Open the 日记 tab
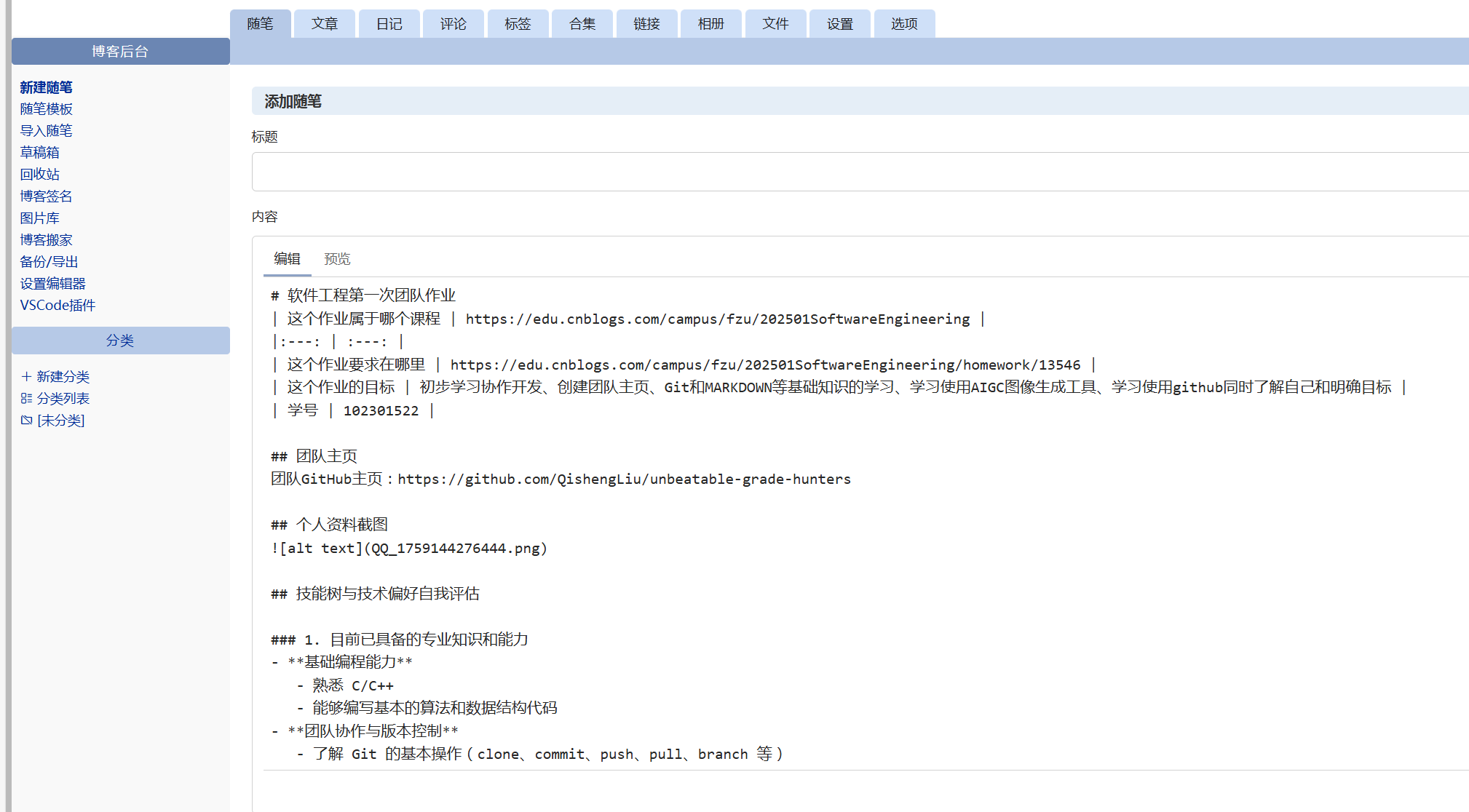This screenshot has width=1469, height=812. click(389, 23)
